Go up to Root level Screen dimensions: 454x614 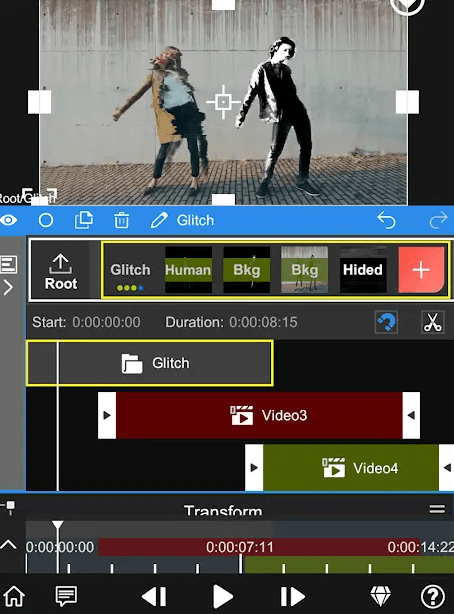pyautogui.click(x=61, y=271)
